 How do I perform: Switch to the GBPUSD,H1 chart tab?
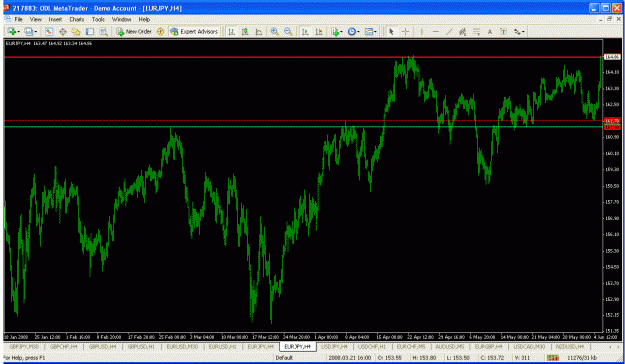[141, 347]
